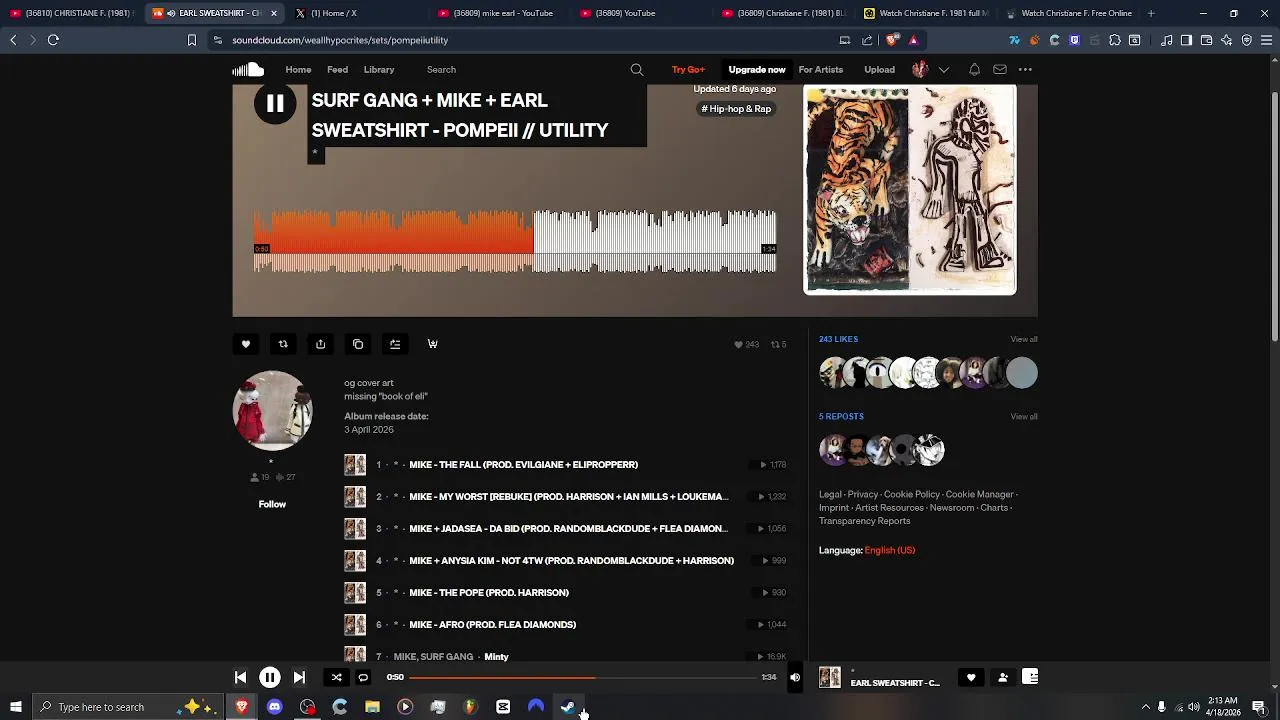1280x720 pixels.
Task: Change language from English (US)
Action: click(x=890, y=550)
